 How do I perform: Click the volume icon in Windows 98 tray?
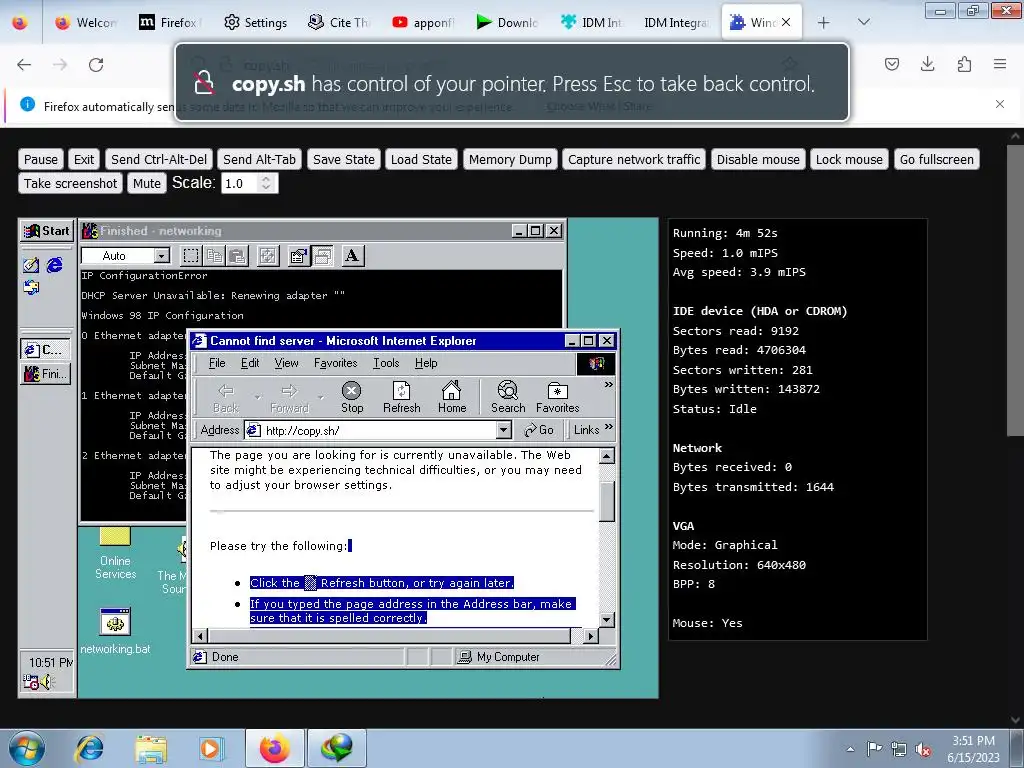pyautogui.click(x=45, y=682)
